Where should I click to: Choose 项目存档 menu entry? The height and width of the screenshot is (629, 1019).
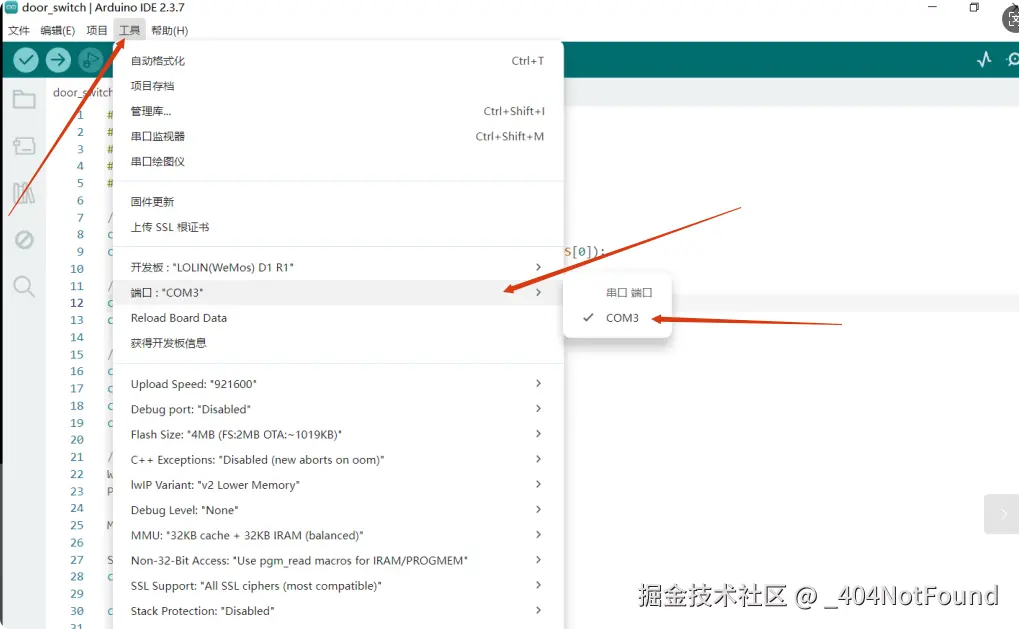(x=337, y=86)
